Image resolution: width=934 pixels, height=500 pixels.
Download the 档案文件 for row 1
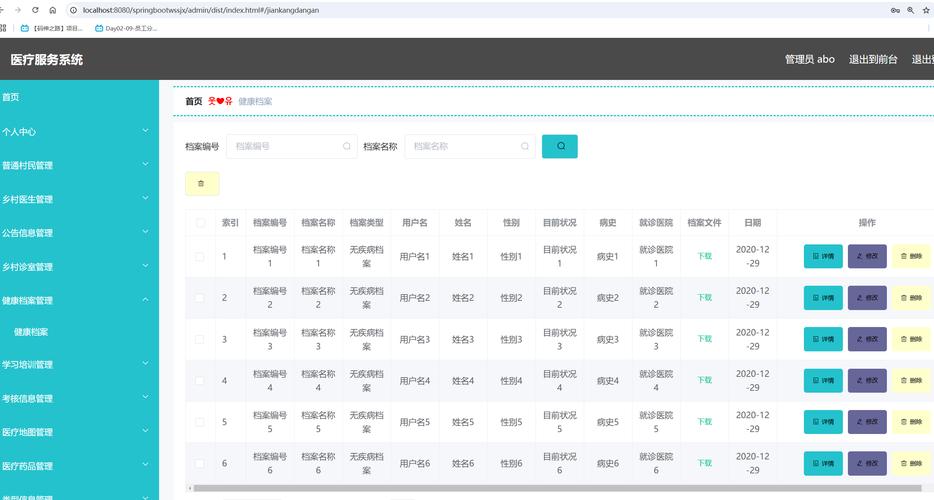(x=704, y=256)
